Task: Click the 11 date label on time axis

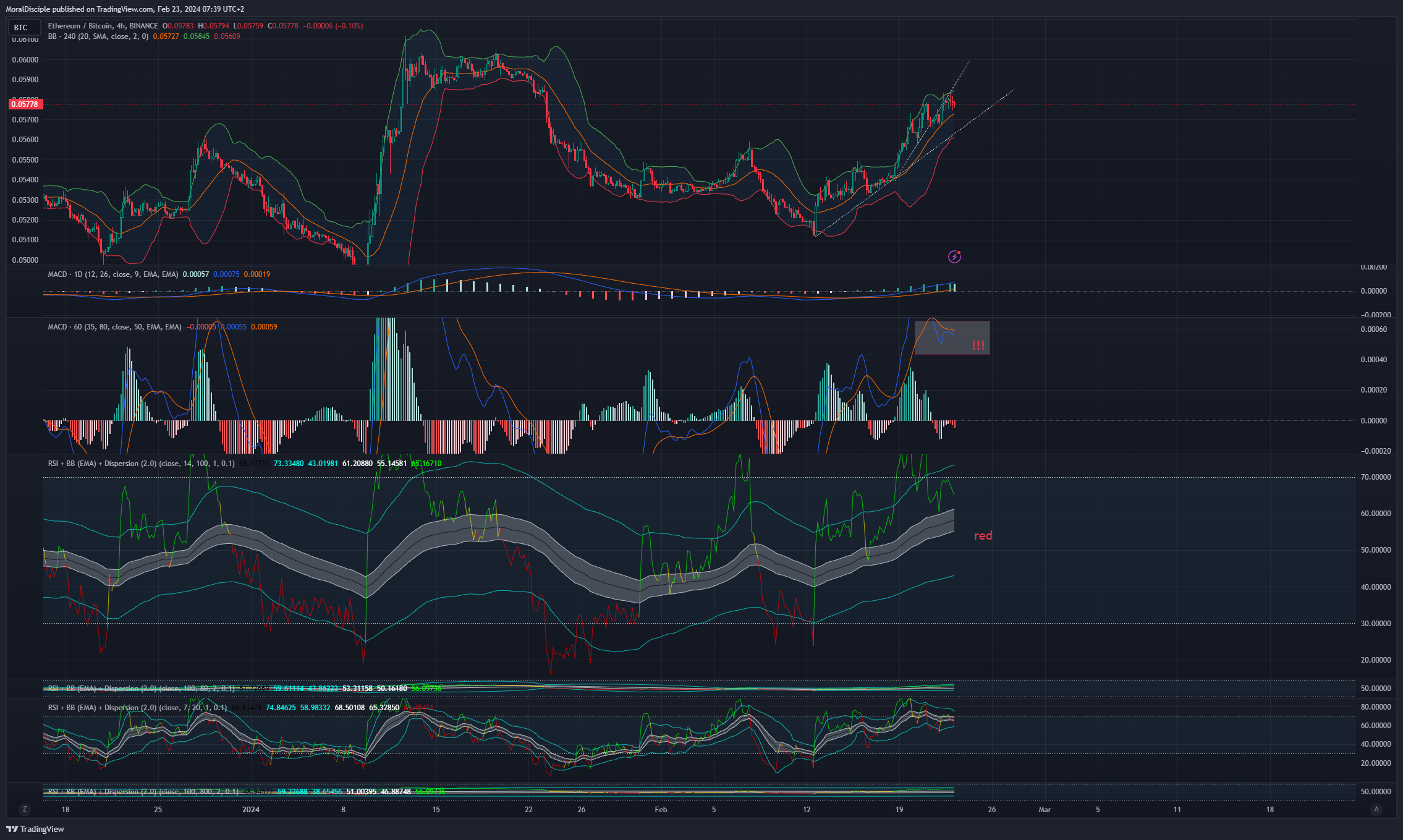Action: (x=1177, y=810)
